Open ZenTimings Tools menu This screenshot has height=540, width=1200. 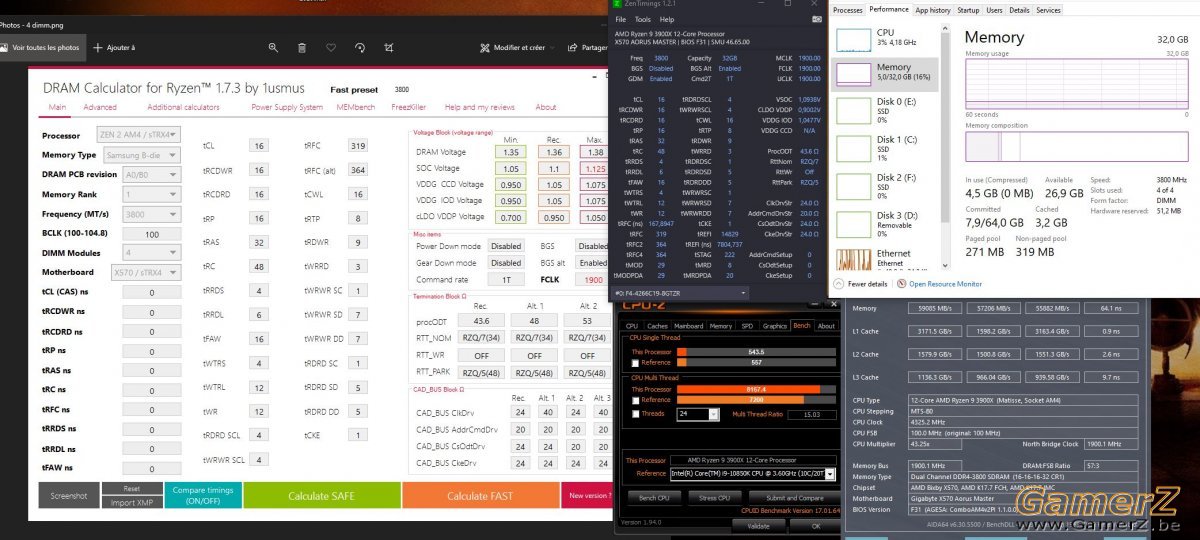[642, 19]
